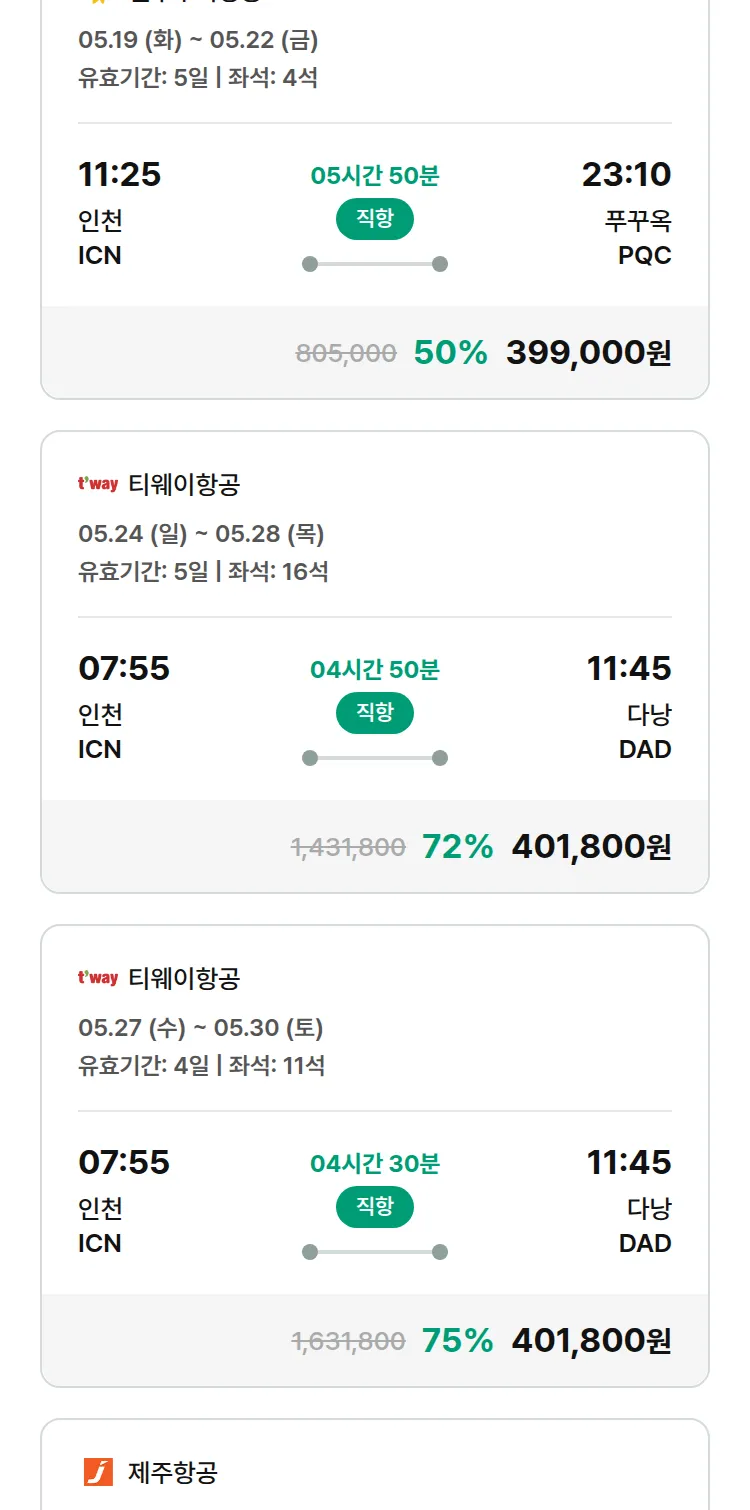Click the 50% discount label
The height and width of the screenshot is (1510, 750).
(x=450, y=353)
